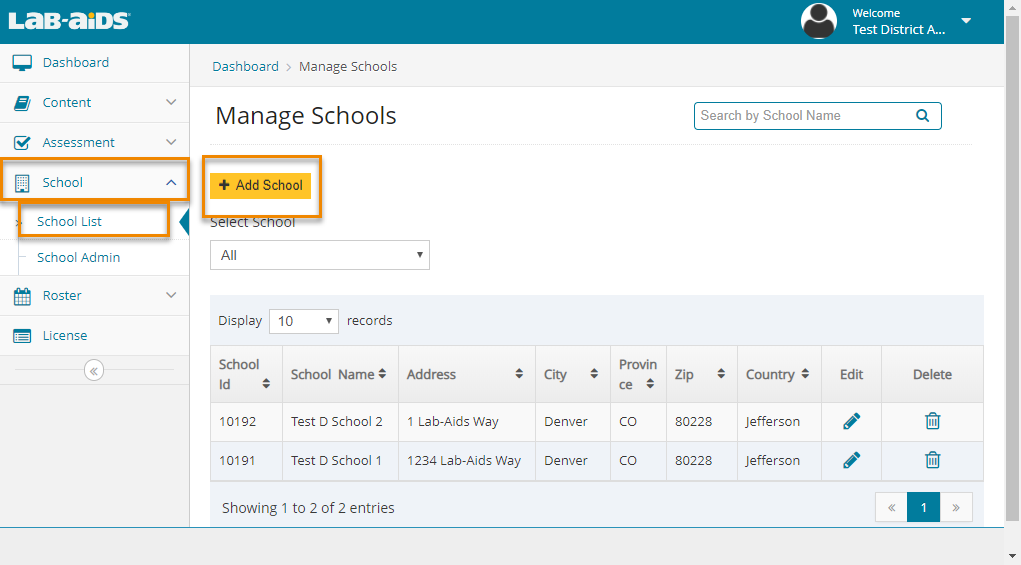This screenshot has height=565, width=1021.
Task: Click the Add School button
Action: tap(261, 185)
